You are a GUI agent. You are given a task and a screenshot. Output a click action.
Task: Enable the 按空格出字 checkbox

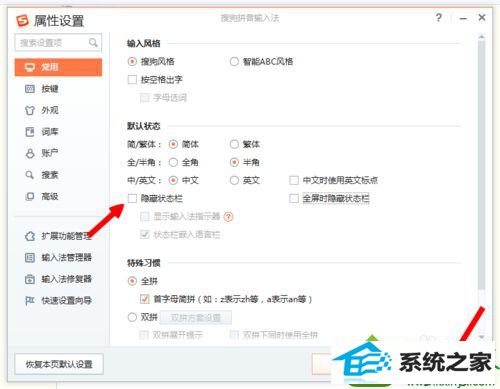(132, 80)
